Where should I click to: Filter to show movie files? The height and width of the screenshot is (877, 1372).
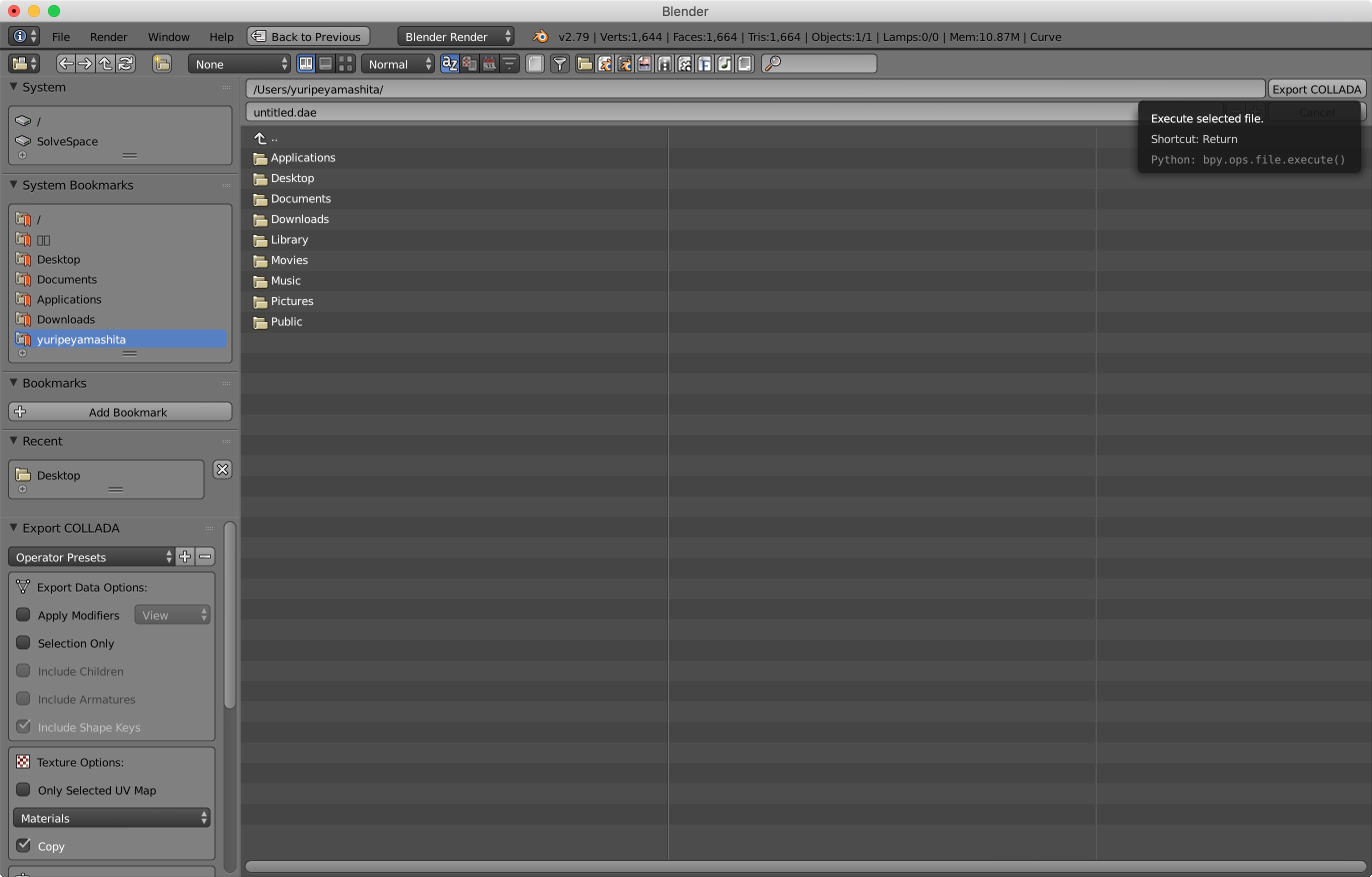click(664, 64)
